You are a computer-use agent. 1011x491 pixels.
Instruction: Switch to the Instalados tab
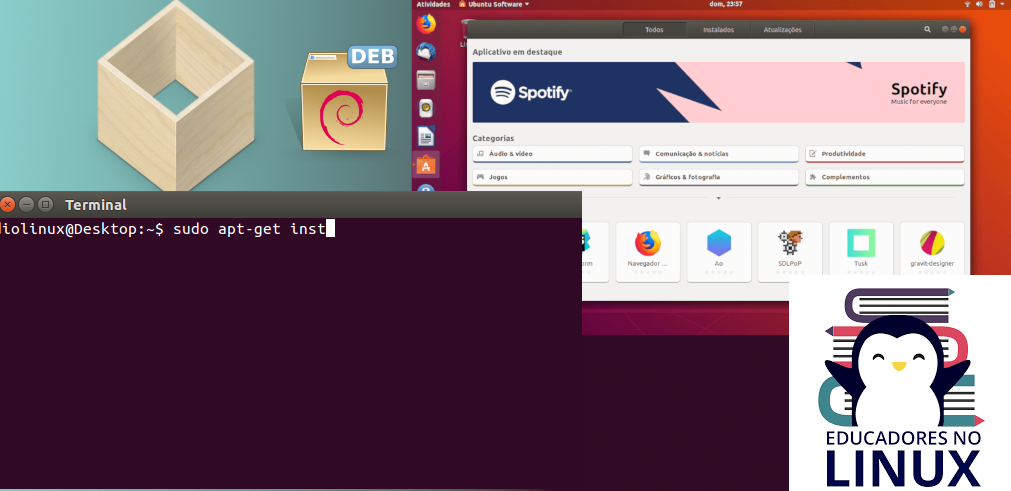click(718, 30)
